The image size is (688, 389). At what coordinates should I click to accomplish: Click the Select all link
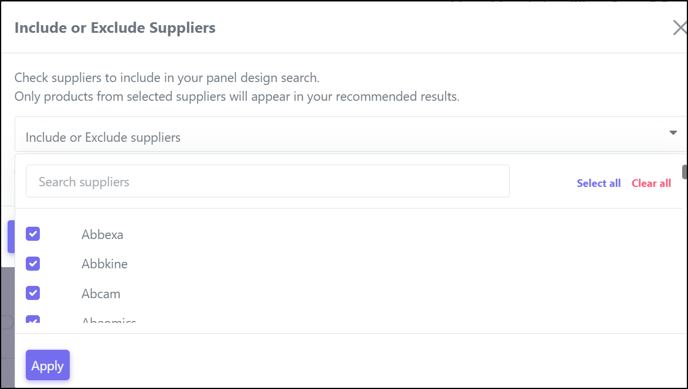pyautogui.click(x=598, y=183)
